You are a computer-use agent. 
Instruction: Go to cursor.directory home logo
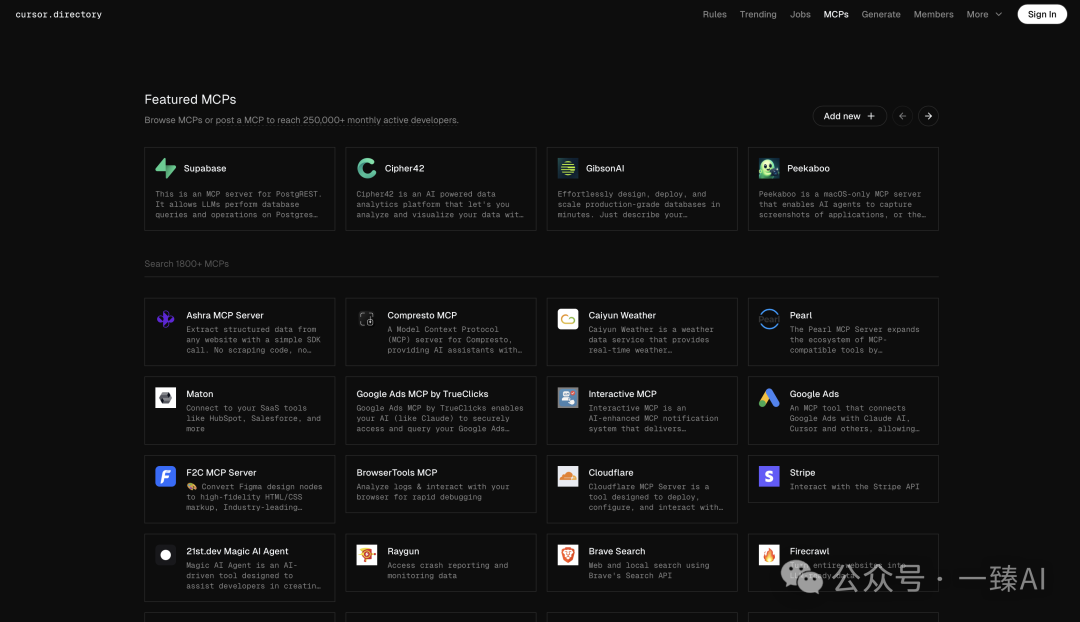pyautogui.click(x=59, y=14)
